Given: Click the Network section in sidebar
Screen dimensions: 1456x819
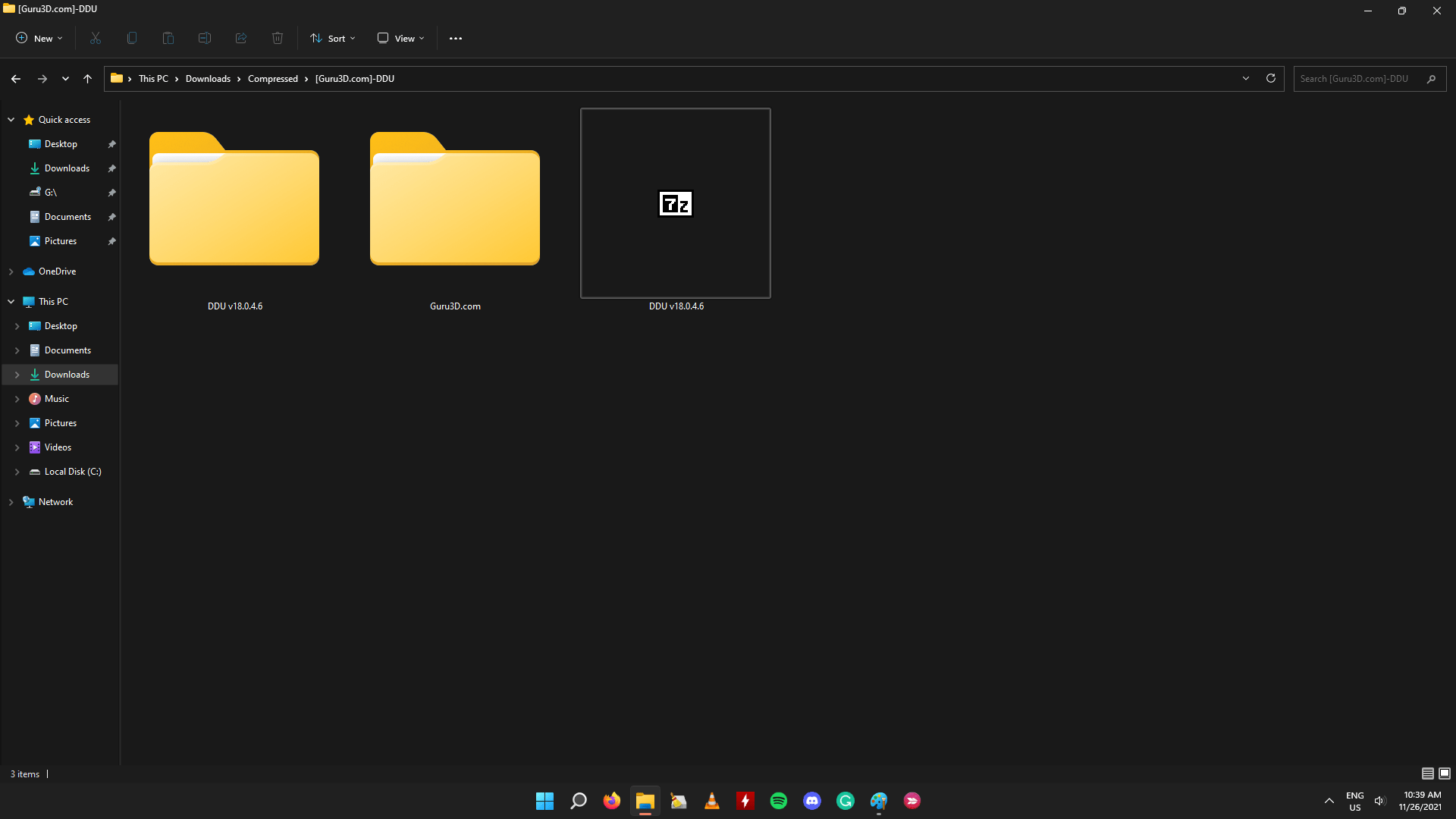Looking at the screenshot, I should (55, 501).
